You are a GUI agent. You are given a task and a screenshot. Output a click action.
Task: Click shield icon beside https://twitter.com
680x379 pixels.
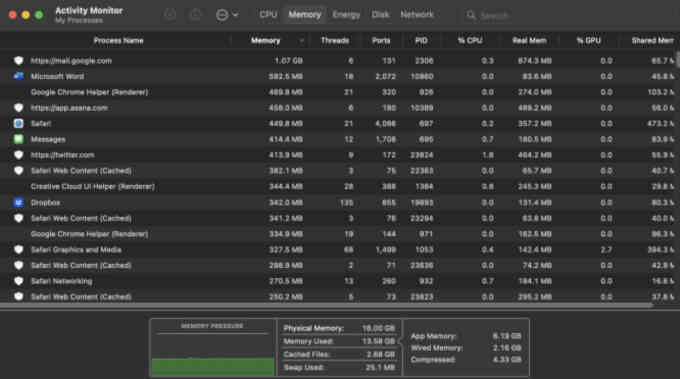click(18, 155)
